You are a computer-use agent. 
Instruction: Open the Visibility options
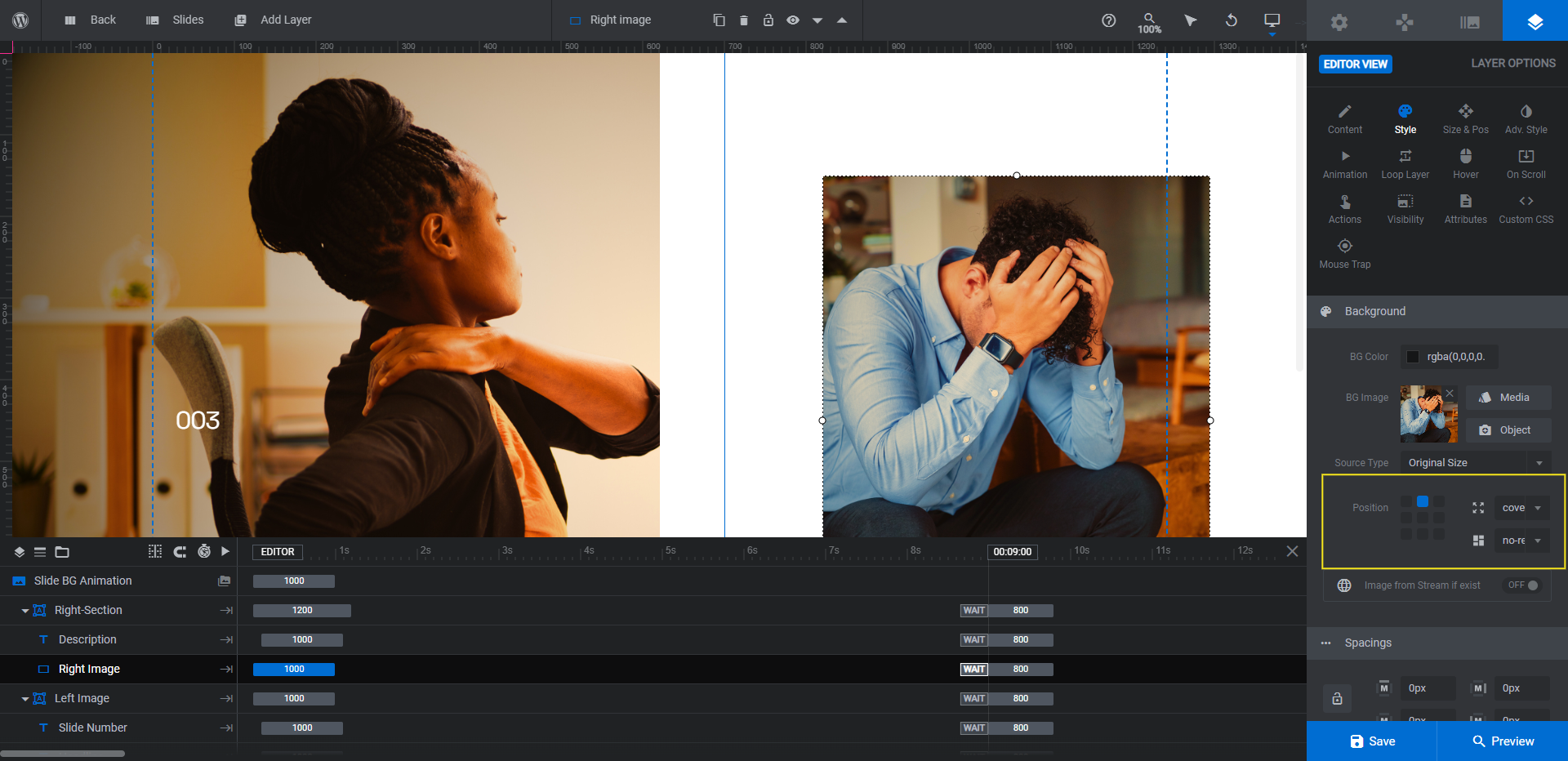coord(1405,209)
